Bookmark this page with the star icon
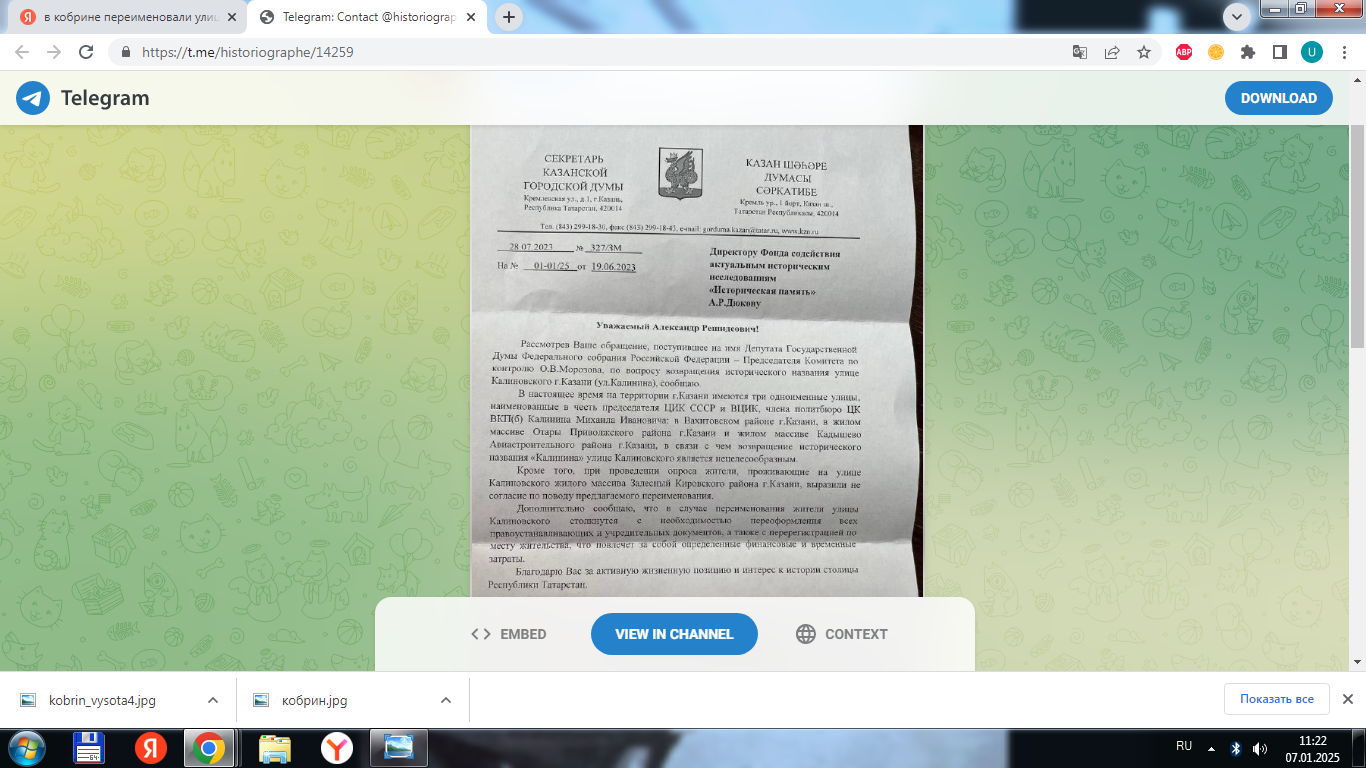Image resolution: width=1366 pixels, height=768 pixels. pyautogui.click(x=1144, y=52)
